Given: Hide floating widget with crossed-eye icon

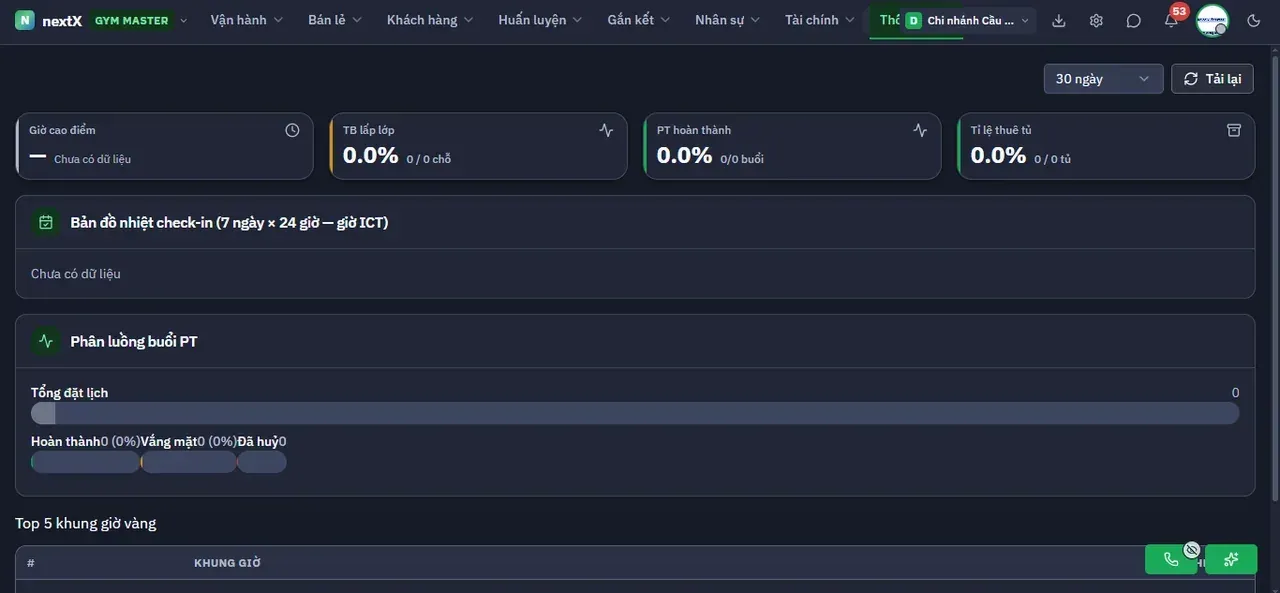Looking at the screenshot, I should (x=1191, y=549).
